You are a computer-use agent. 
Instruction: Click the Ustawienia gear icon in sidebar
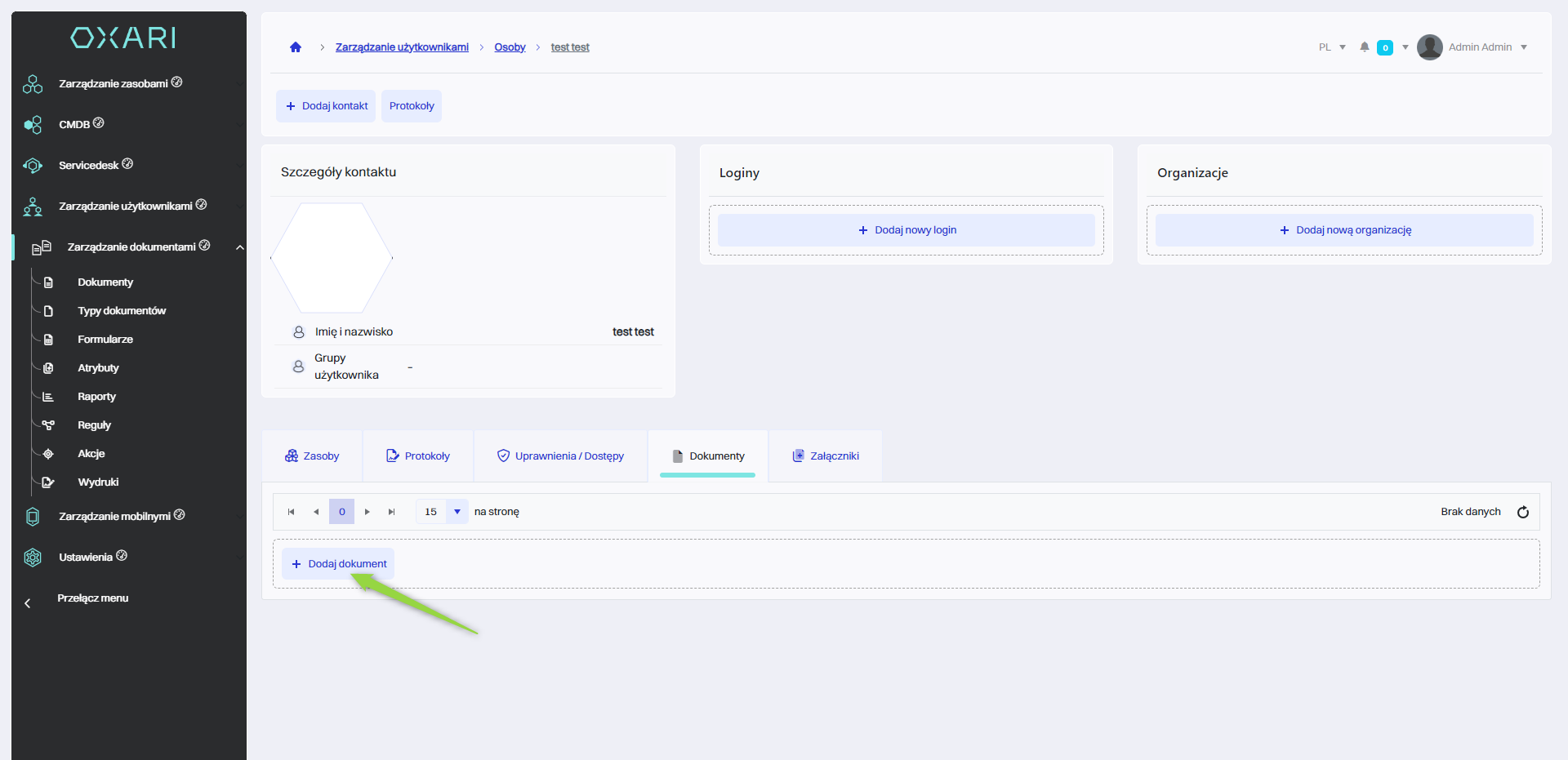point(33,558)
